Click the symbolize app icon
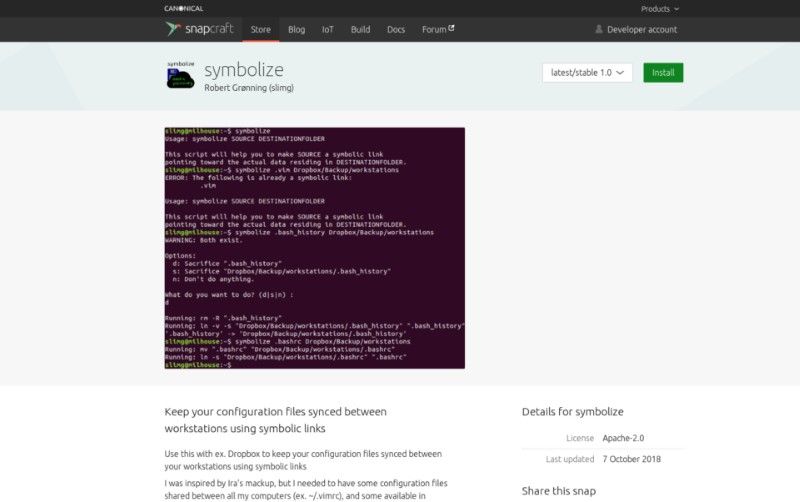This screenshot has height=502, width=800. click(x=180, y=76)
